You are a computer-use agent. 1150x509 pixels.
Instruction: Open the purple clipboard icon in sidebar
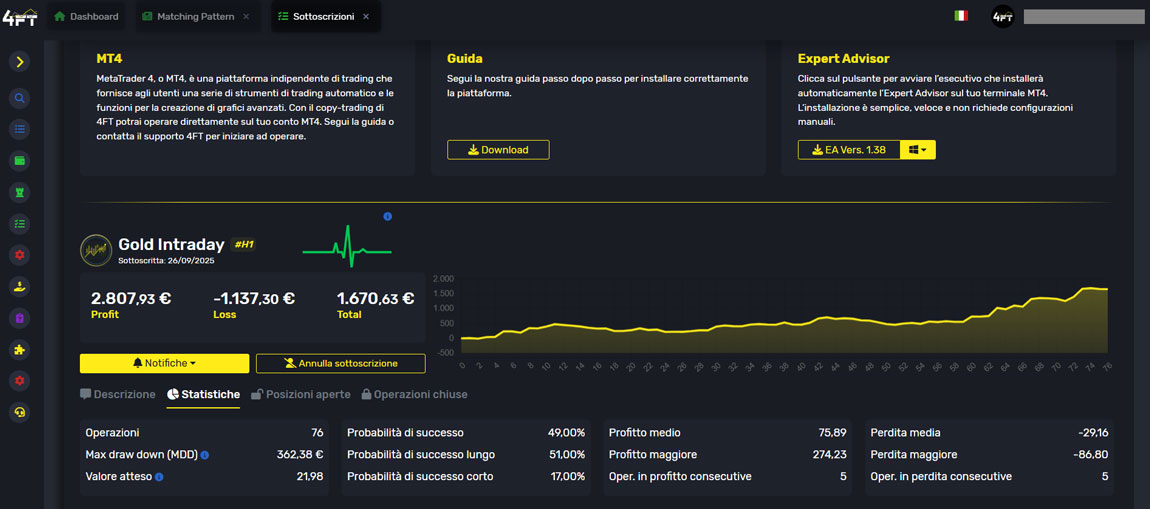[20, 318]
